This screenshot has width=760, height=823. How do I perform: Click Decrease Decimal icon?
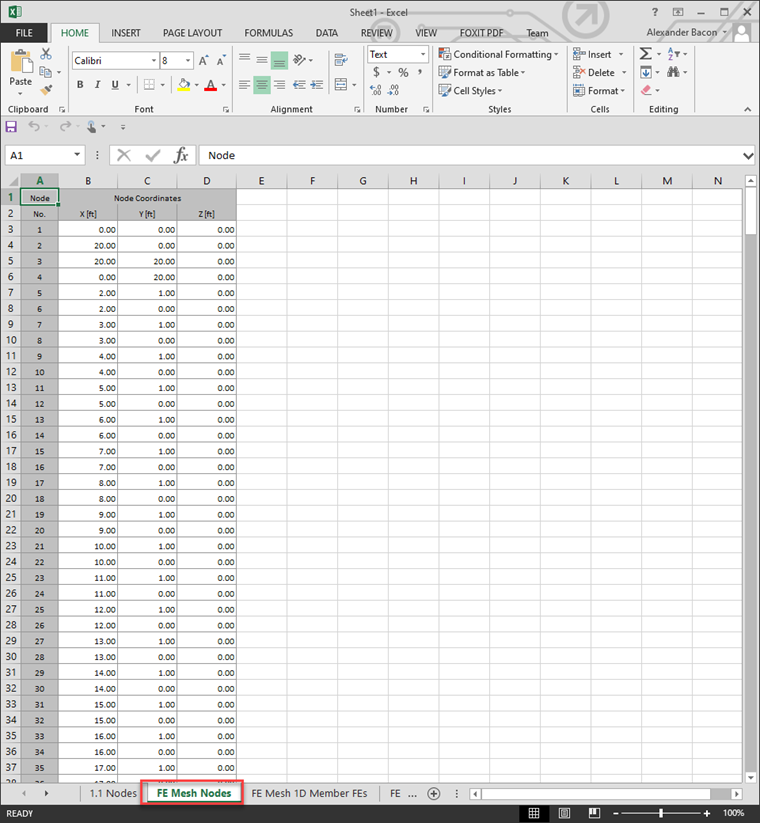[x=394, y=90]
